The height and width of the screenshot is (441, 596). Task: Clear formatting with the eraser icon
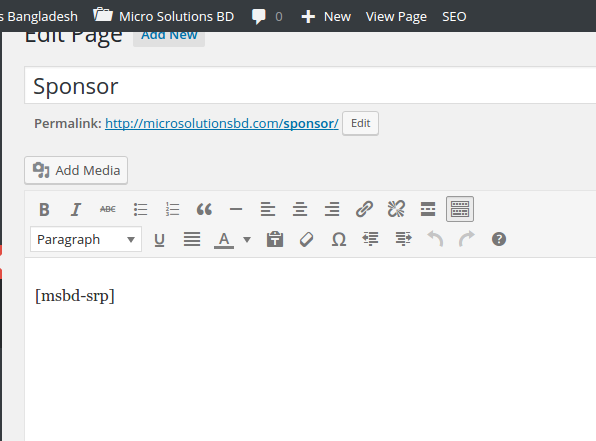click(306, 240)
